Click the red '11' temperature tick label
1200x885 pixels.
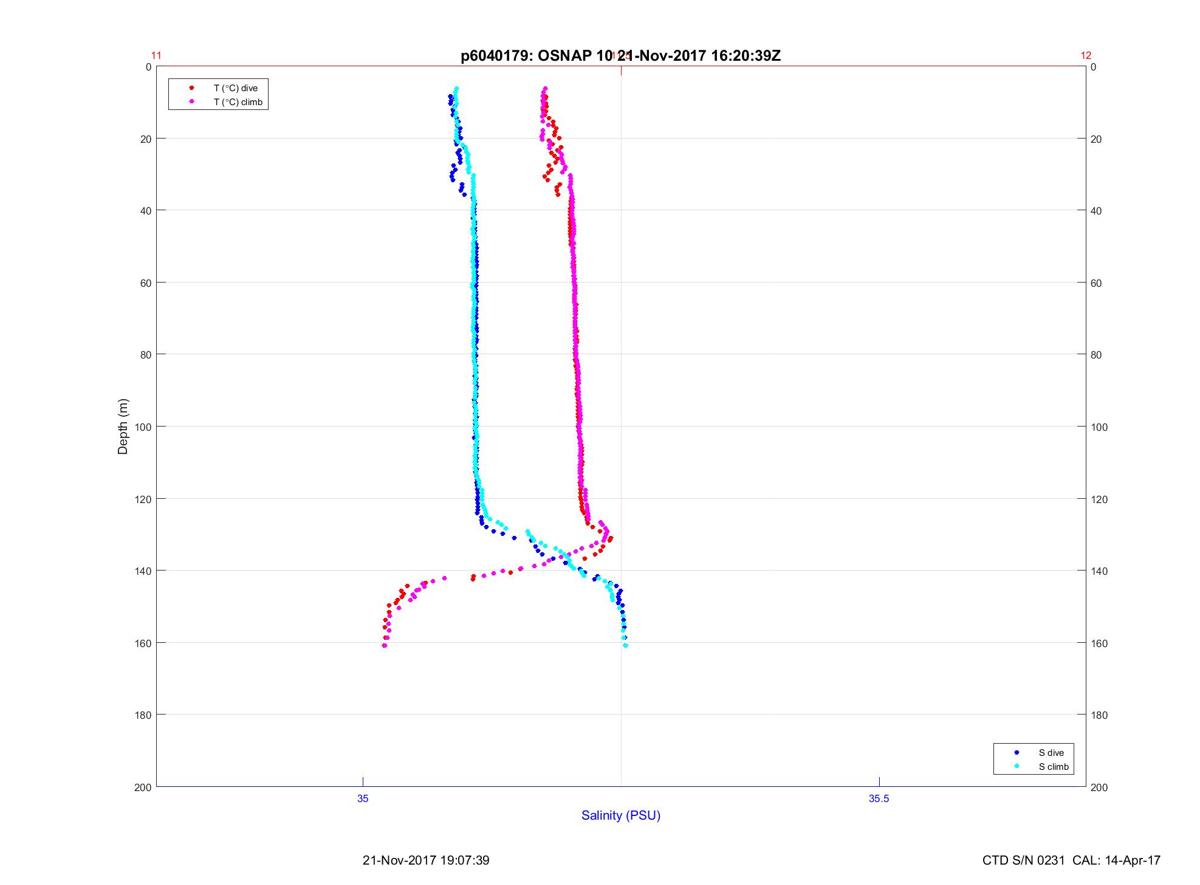coord(157,56)
